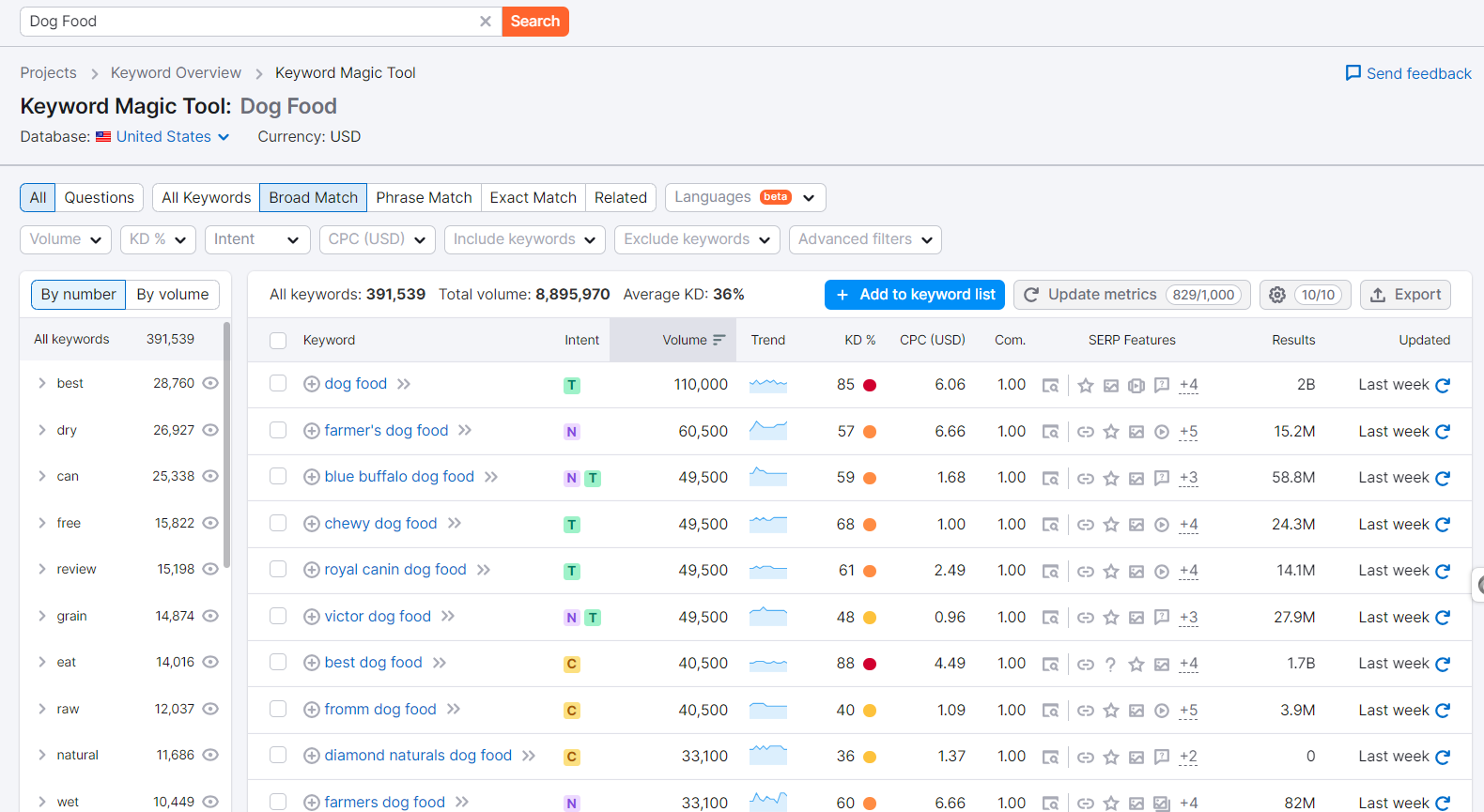The height and width of the screenshot is (812, 1484).
Task: Toggle eye icon for grain group
Action: (210, 616)
